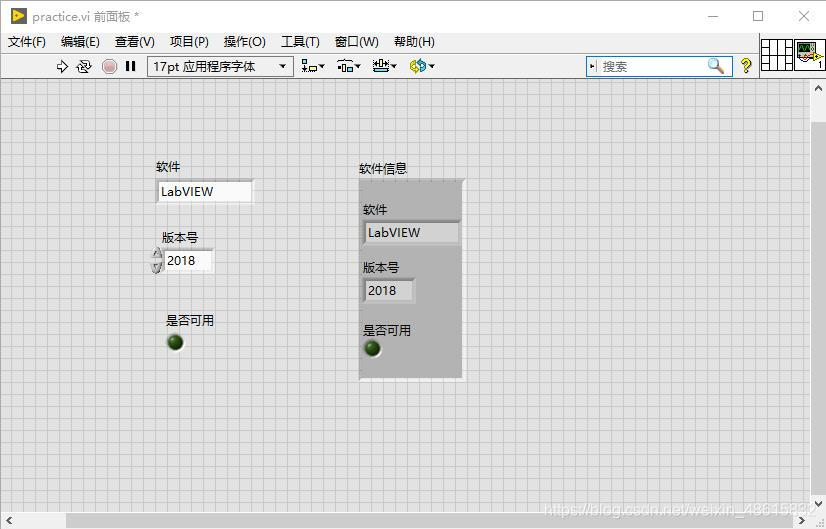Select the standalone 版本号 label
The width and height of the screenshot is (826, 529).
[180, 238]
